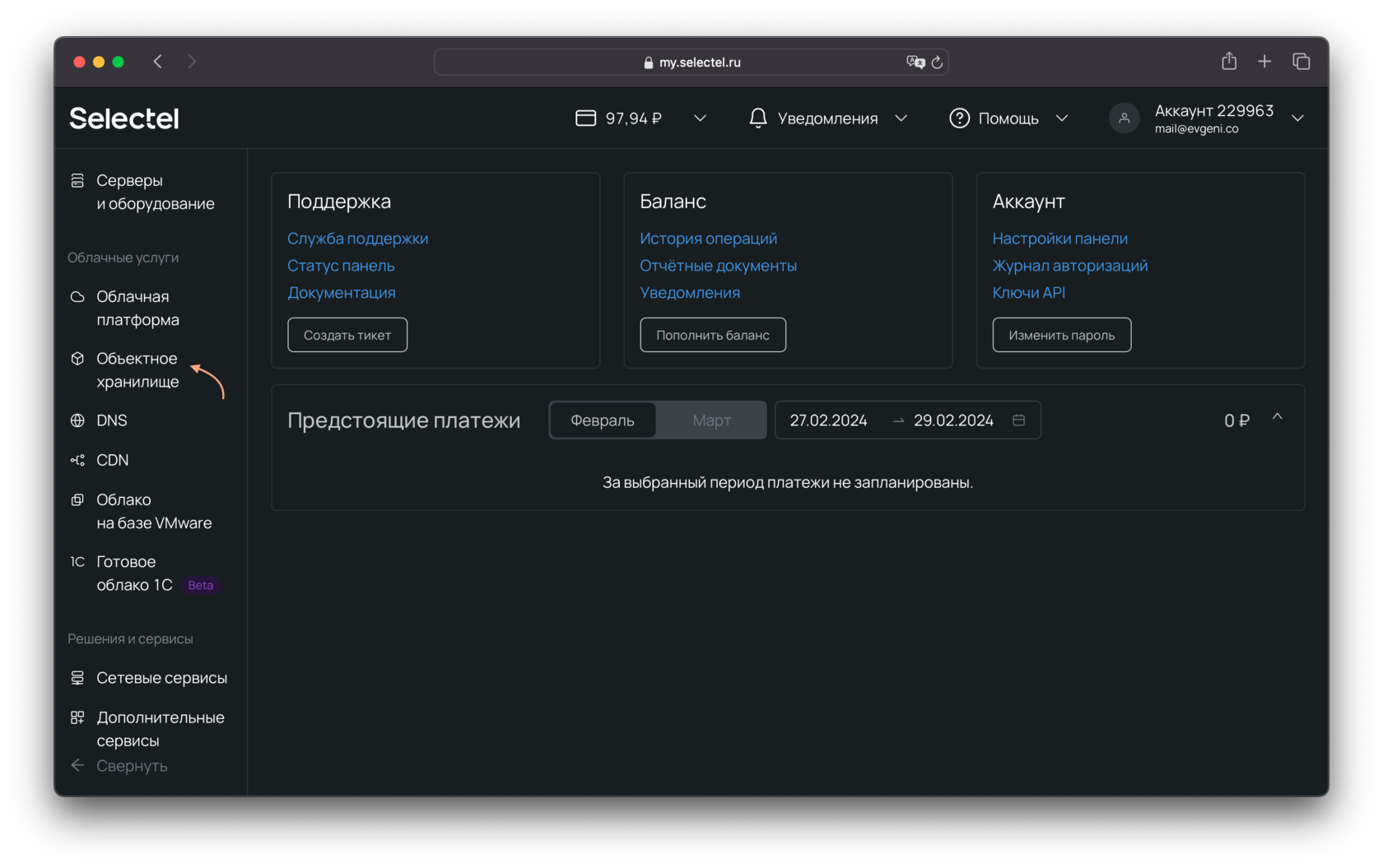
Task: Show Safari tab overview
Action: tap(1302, 62)
